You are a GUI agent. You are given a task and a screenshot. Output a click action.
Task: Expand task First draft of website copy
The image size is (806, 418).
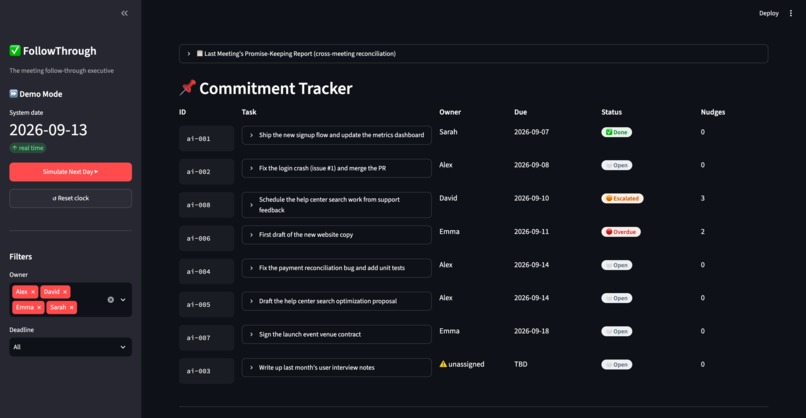[x=336, y=234]
